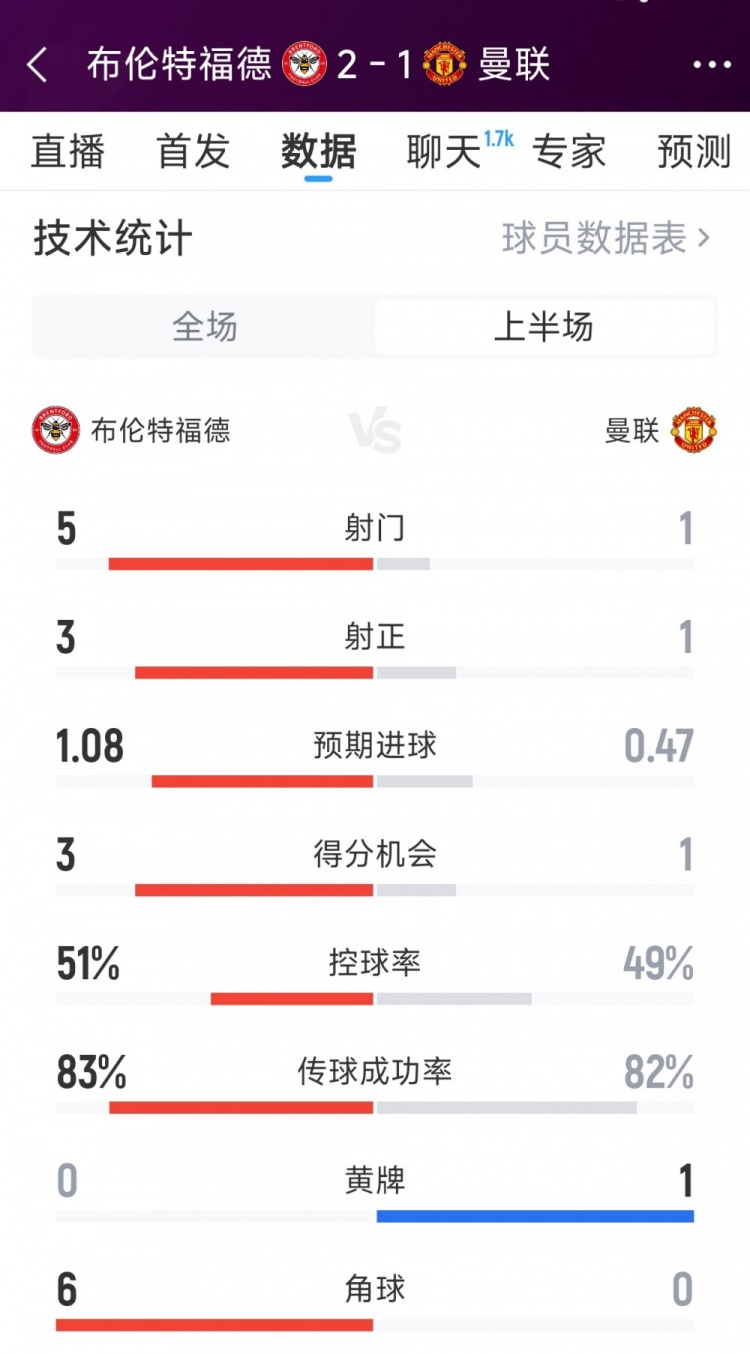Select the 上半场 first half segment

click(544, 327)
